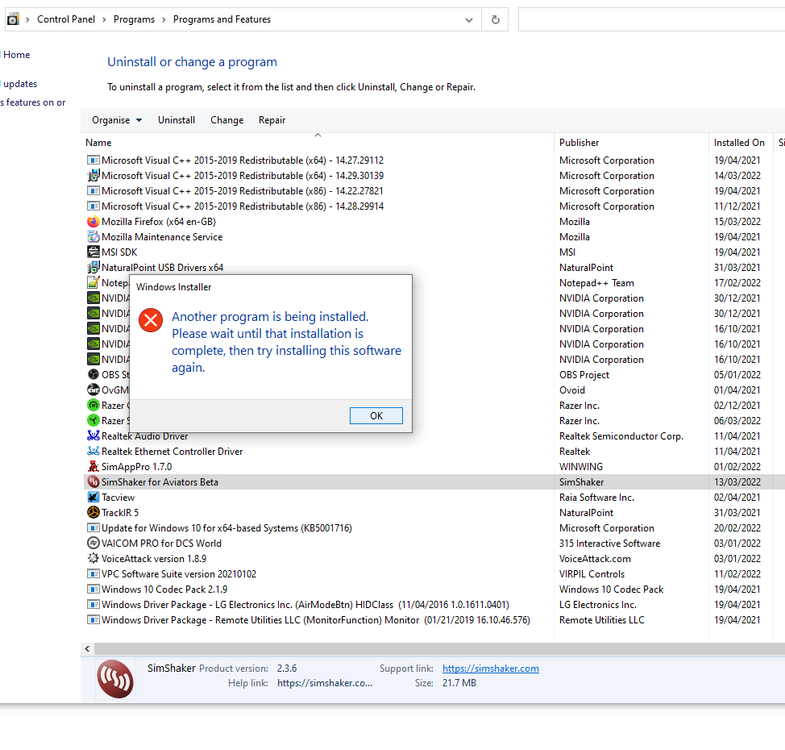
Task: Expand the chevron after Control Panel breadcrumb
Action: 104,20
